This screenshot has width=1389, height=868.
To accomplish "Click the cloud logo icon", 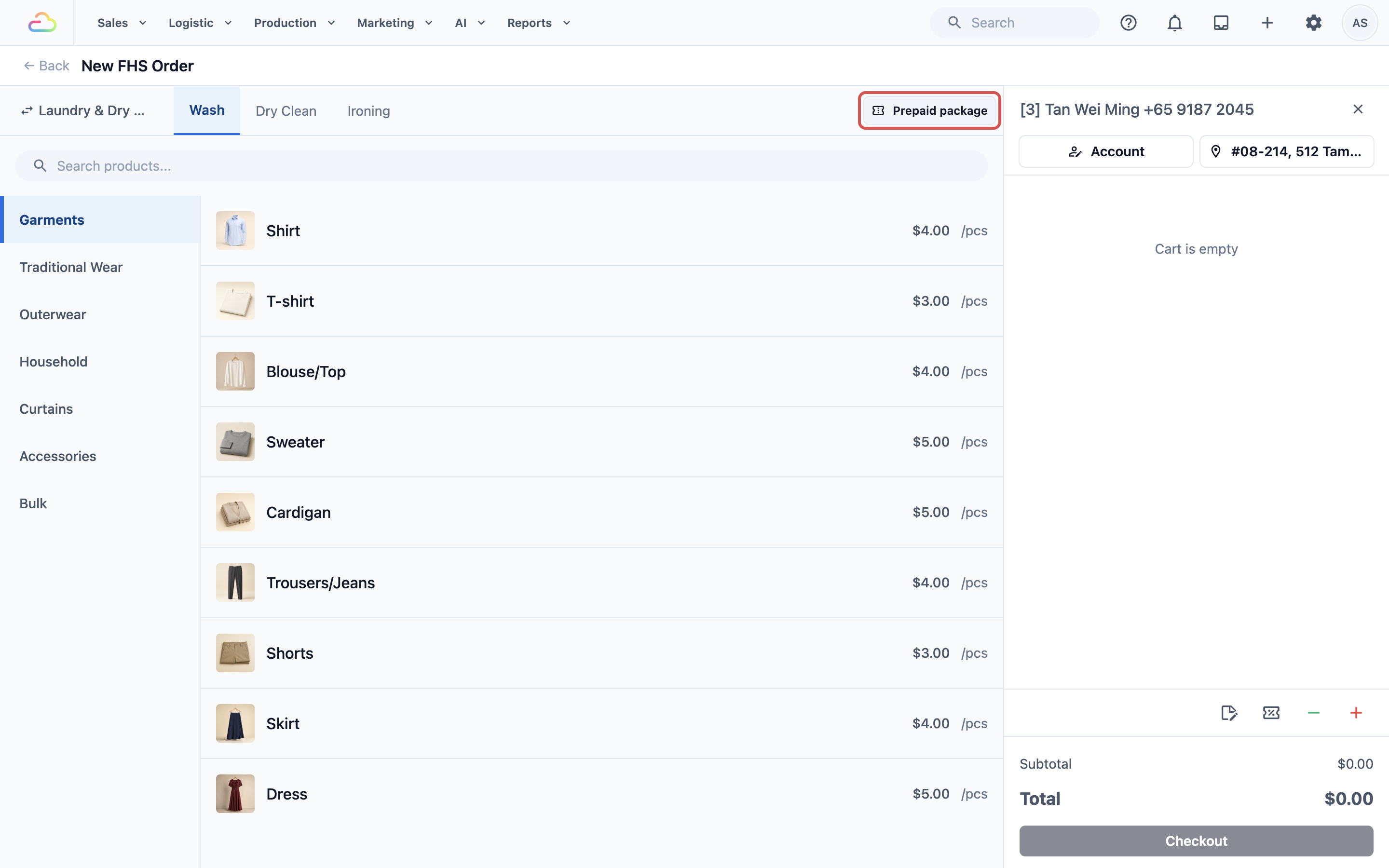I will (x=42, y=23).
